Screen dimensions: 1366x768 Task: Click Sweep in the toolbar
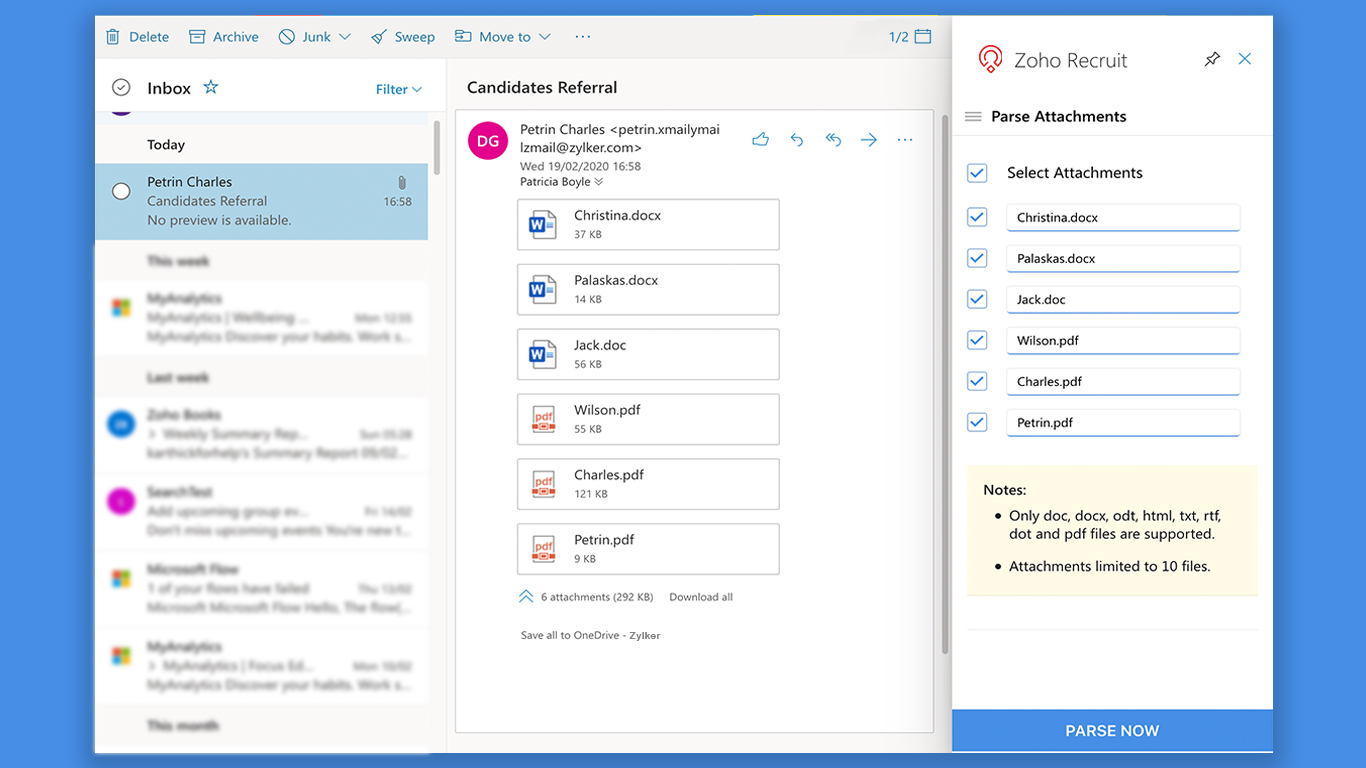point(403,37)
